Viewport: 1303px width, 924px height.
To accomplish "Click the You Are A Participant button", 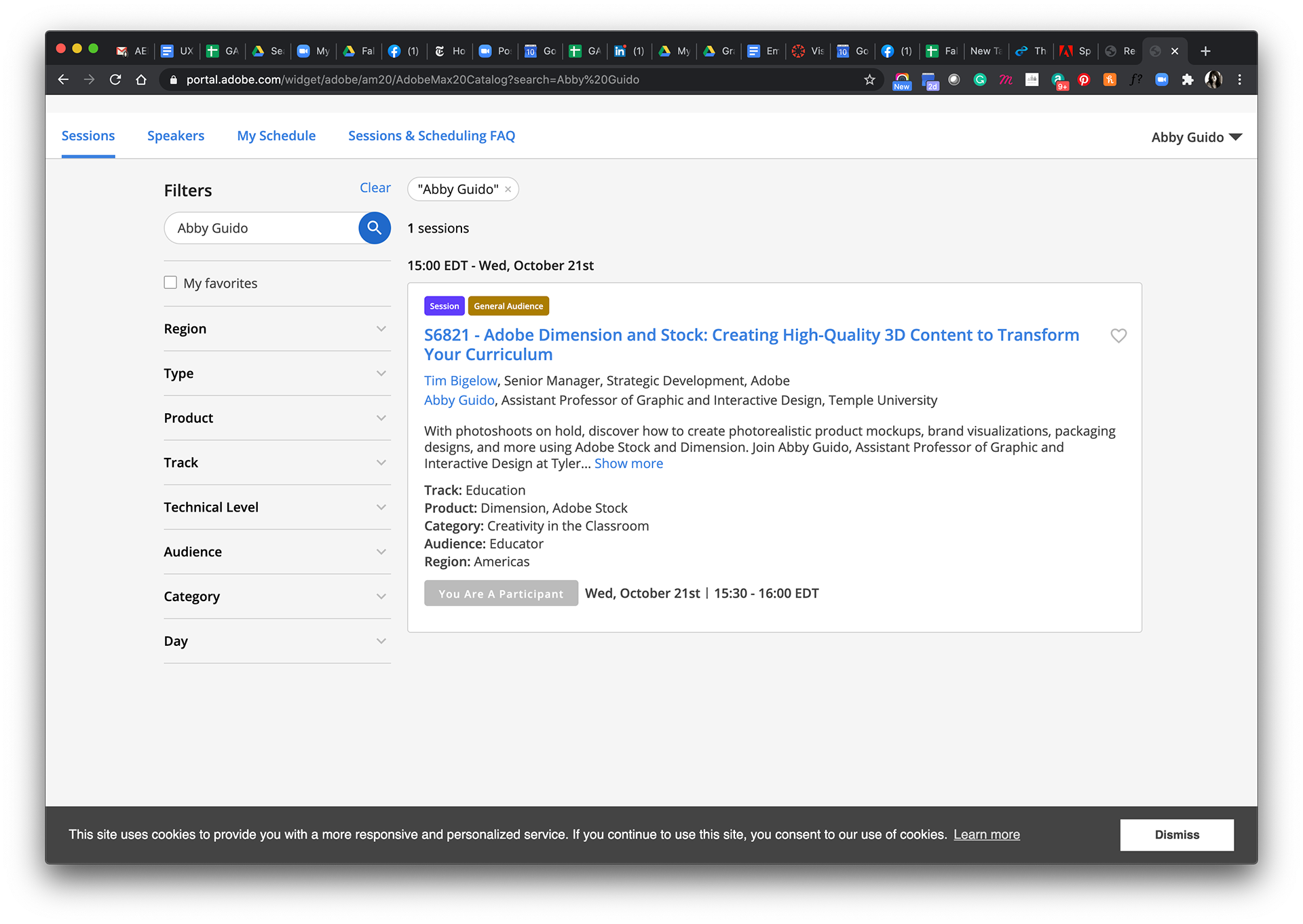I will (501, 593).
